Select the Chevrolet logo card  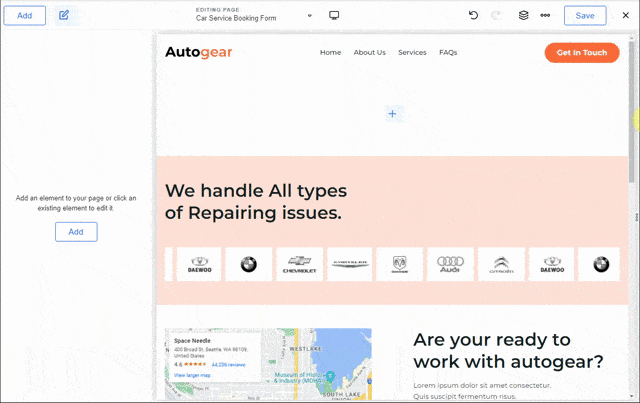(x=300, y=264)
